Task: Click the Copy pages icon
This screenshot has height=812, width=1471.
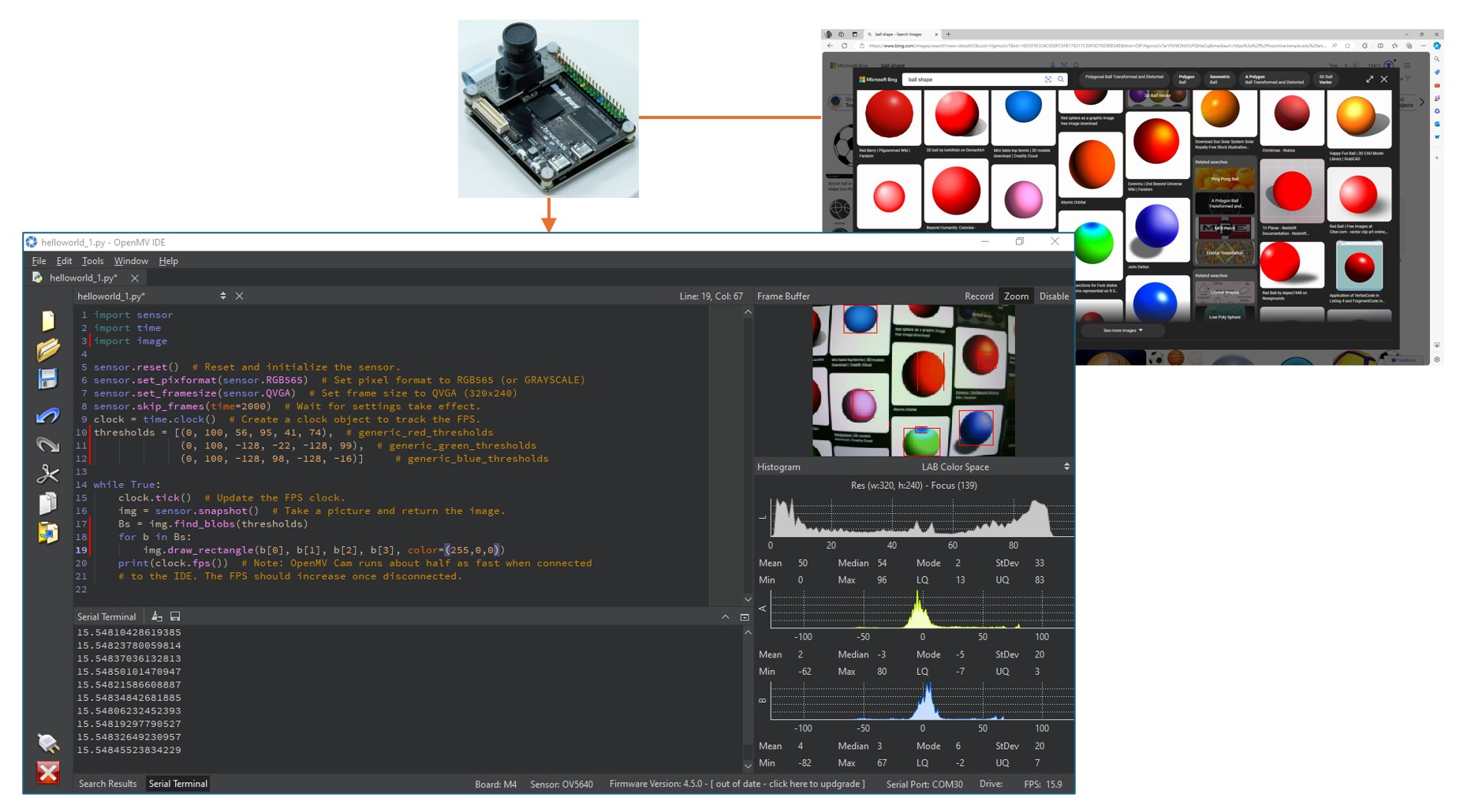Action: pyautogui.click(x=48, y=503)
